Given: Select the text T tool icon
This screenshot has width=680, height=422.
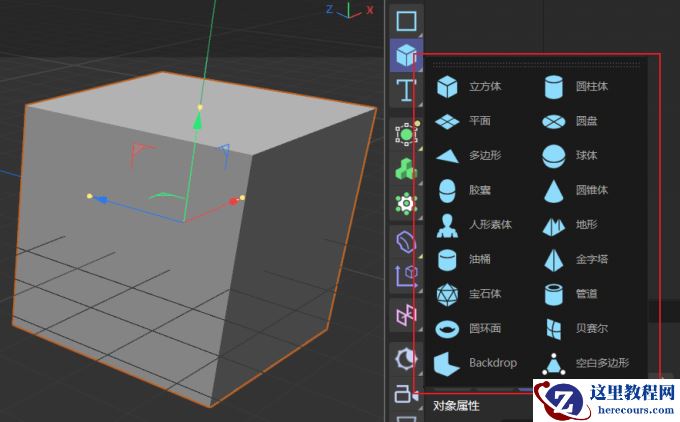Looking at the screenshot, I should (406, 90).
